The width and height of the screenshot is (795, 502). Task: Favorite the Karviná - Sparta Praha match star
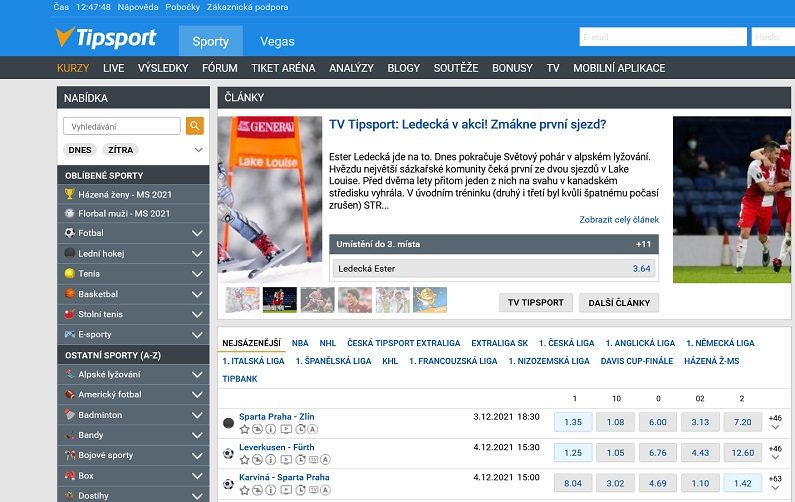[244, 490]
